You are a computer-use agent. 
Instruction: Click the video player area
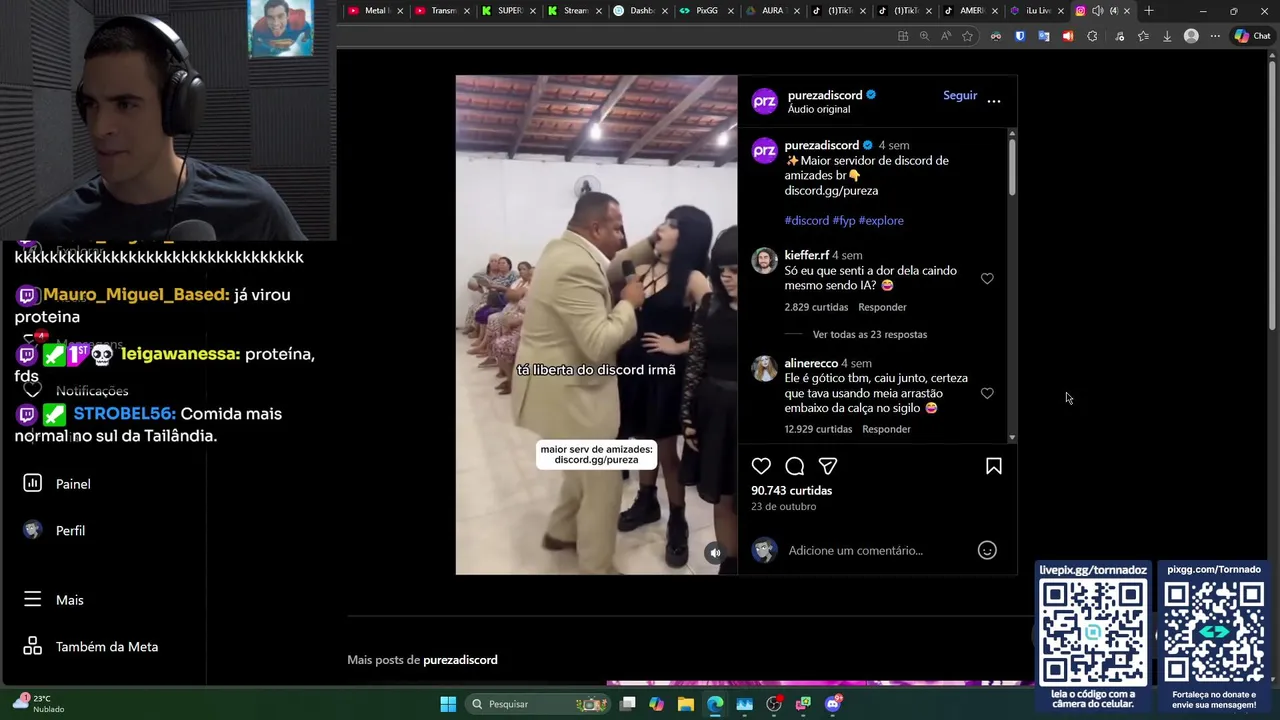coord(596,325)
